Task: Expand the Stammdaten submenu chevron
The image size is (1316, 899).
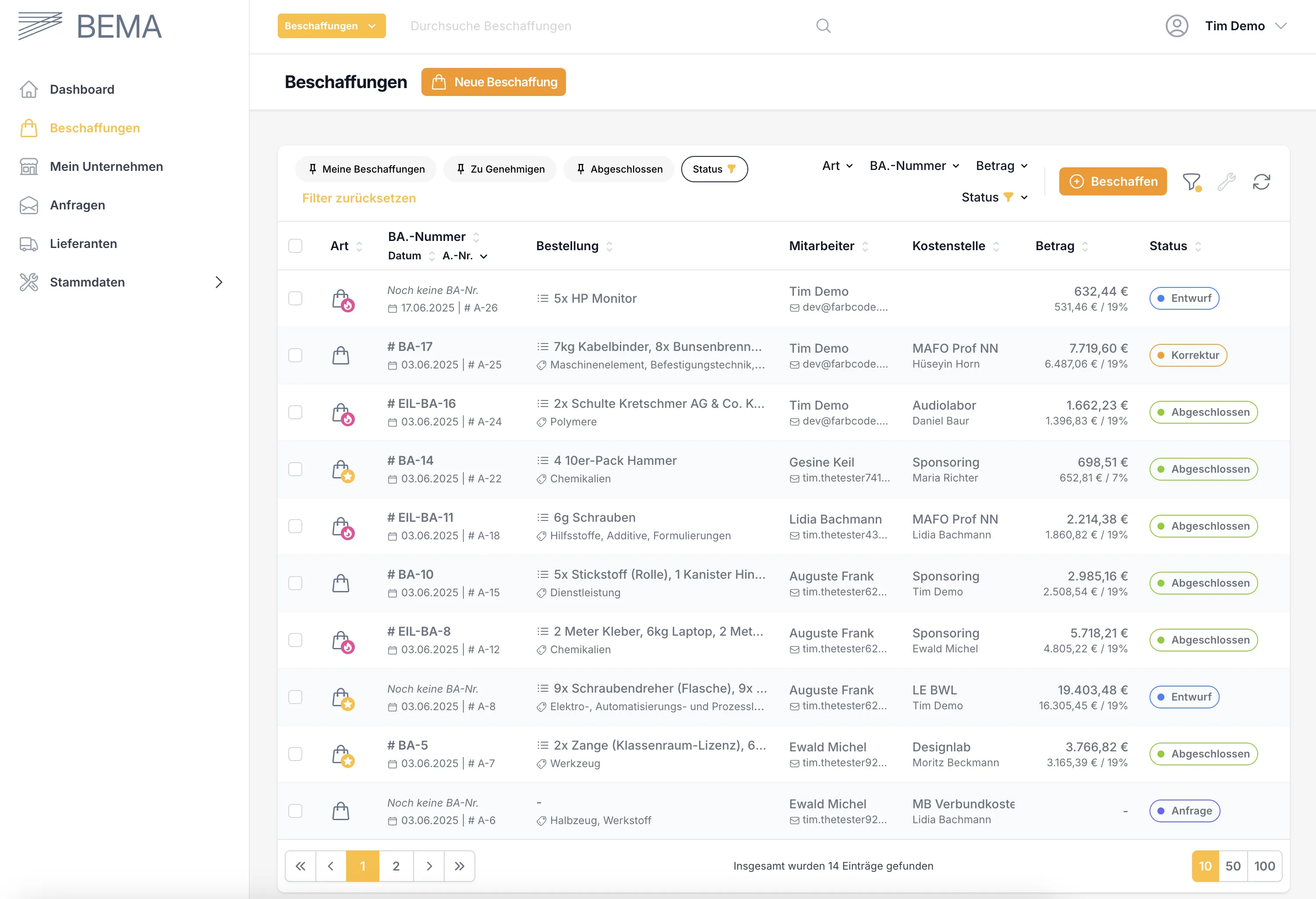Action: tap(219, 282)
